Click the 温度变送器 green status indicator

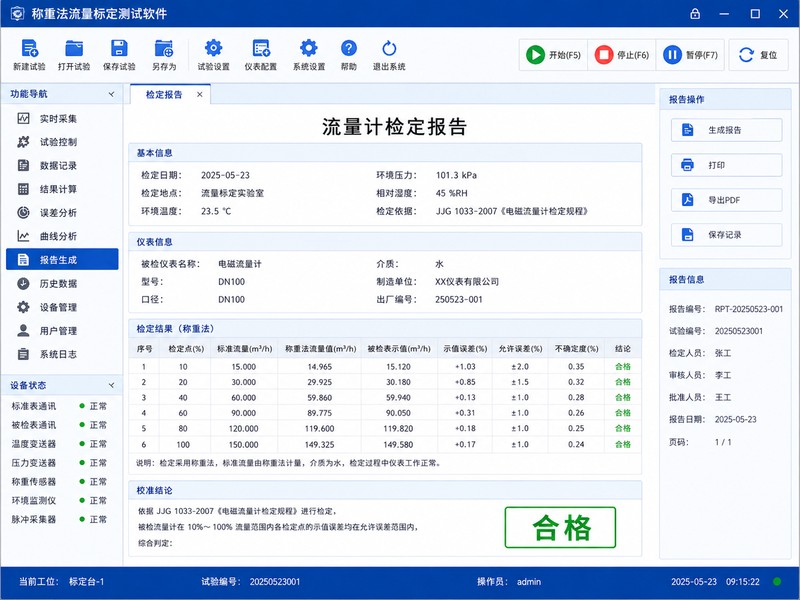click(x=82, y=444)
